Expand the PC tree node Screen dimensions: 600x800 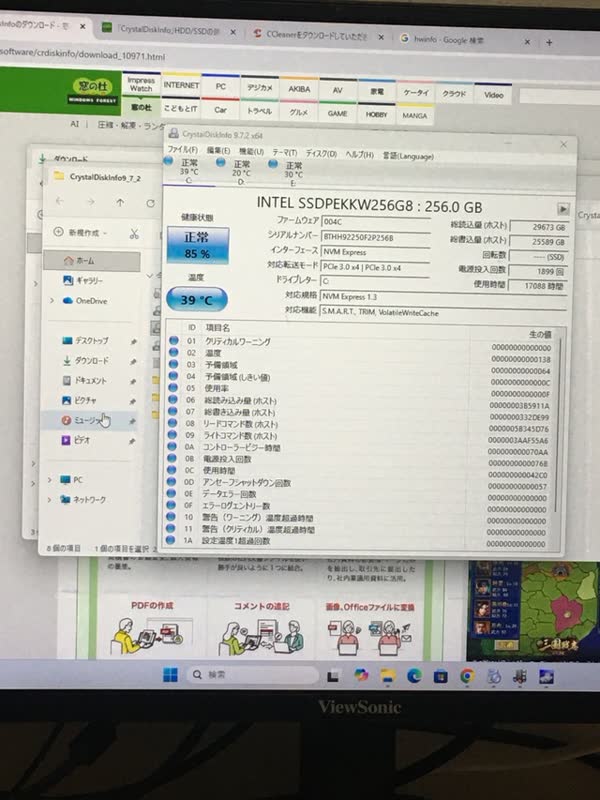pos(50,479)
